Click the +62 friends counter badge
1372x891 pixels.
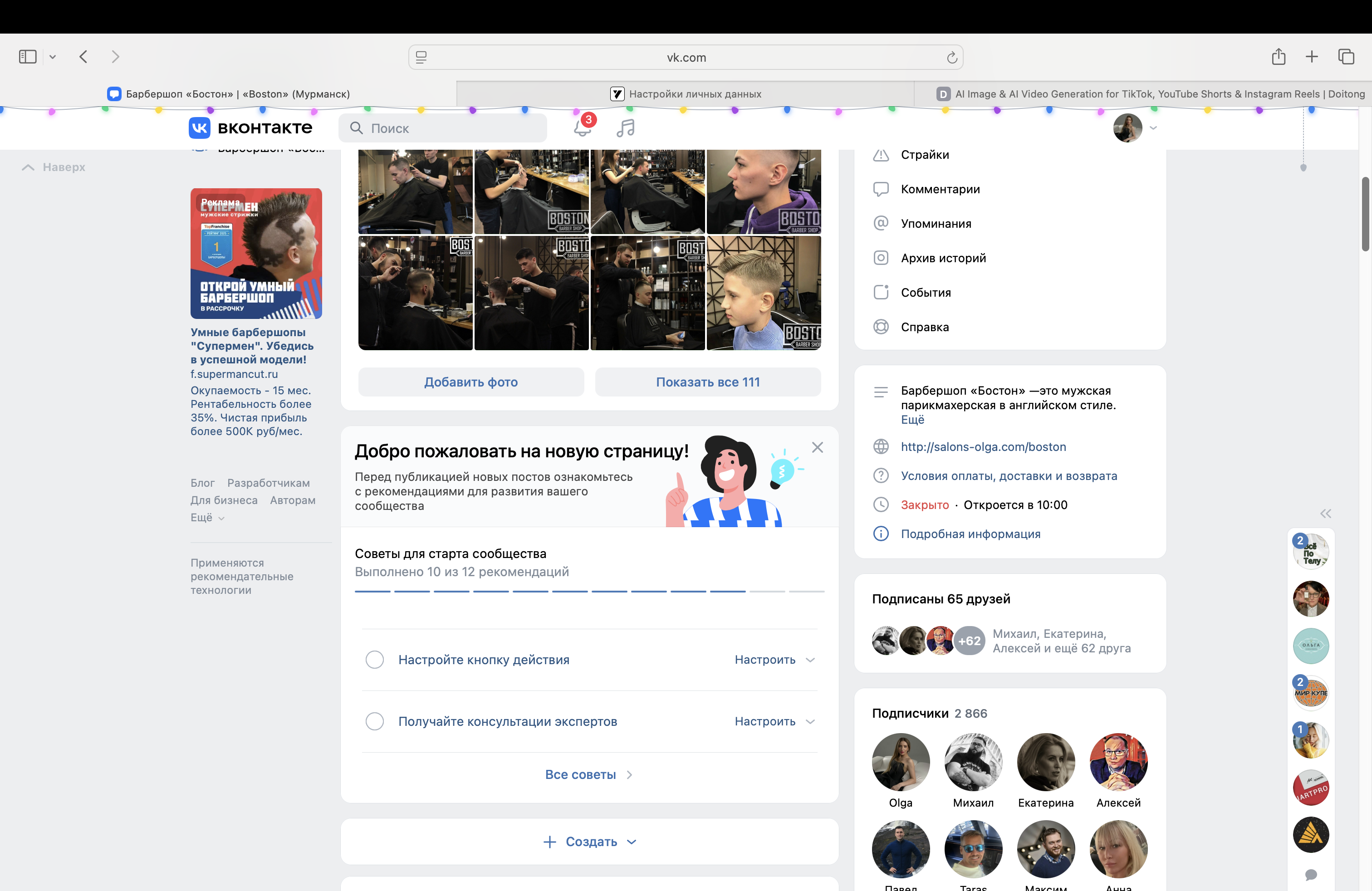(970, 641)
